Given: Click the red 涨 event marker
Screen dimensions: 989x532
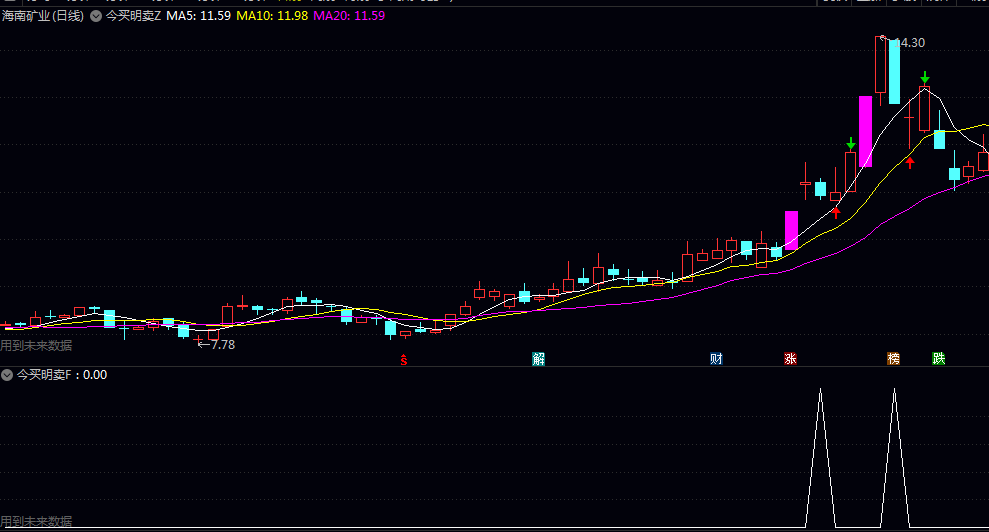Looking at the screenshot, I should (790, 359).
